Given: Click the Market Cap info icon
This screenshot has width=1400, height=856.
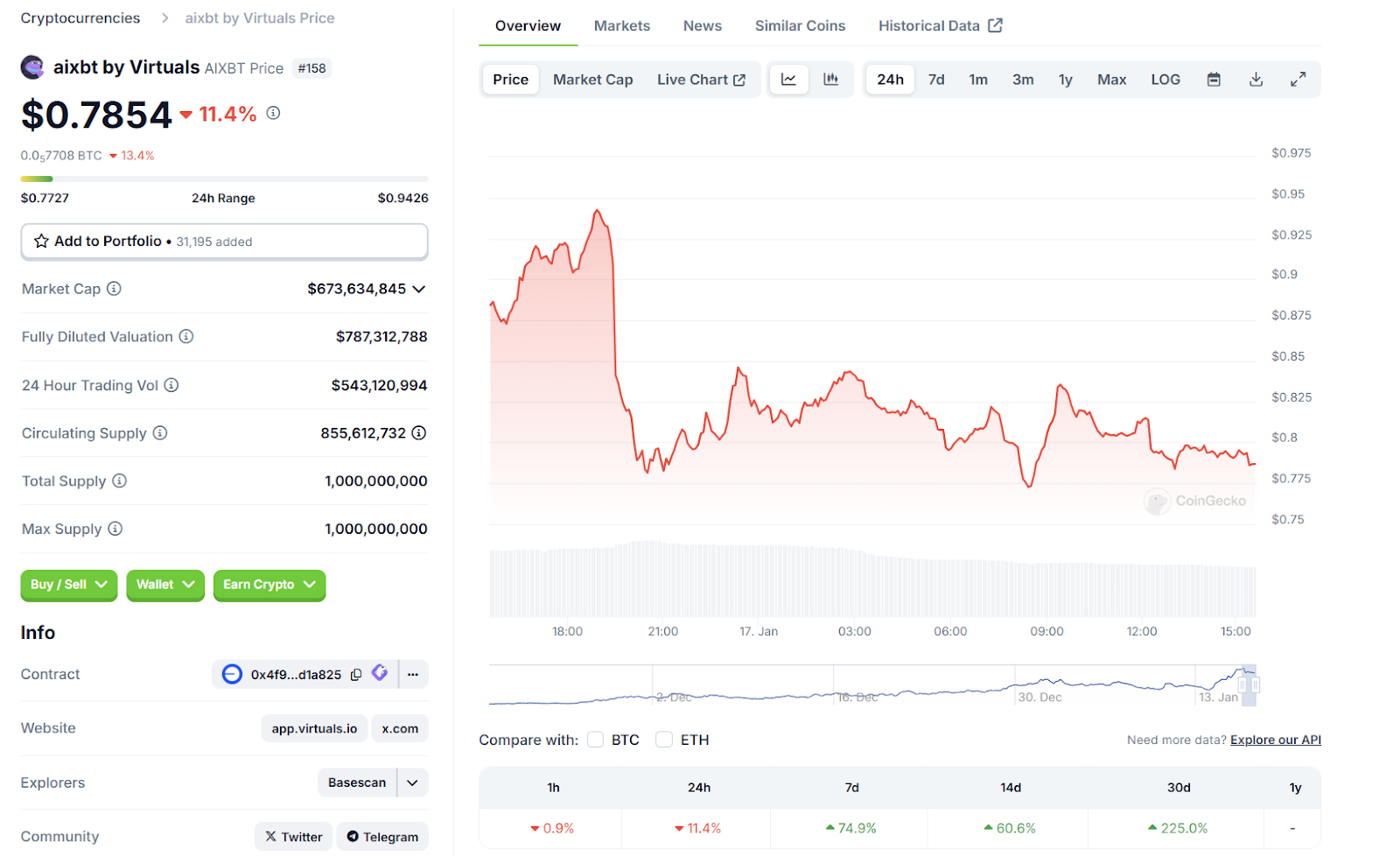Looking at the screenshot, I should (114, 289).
